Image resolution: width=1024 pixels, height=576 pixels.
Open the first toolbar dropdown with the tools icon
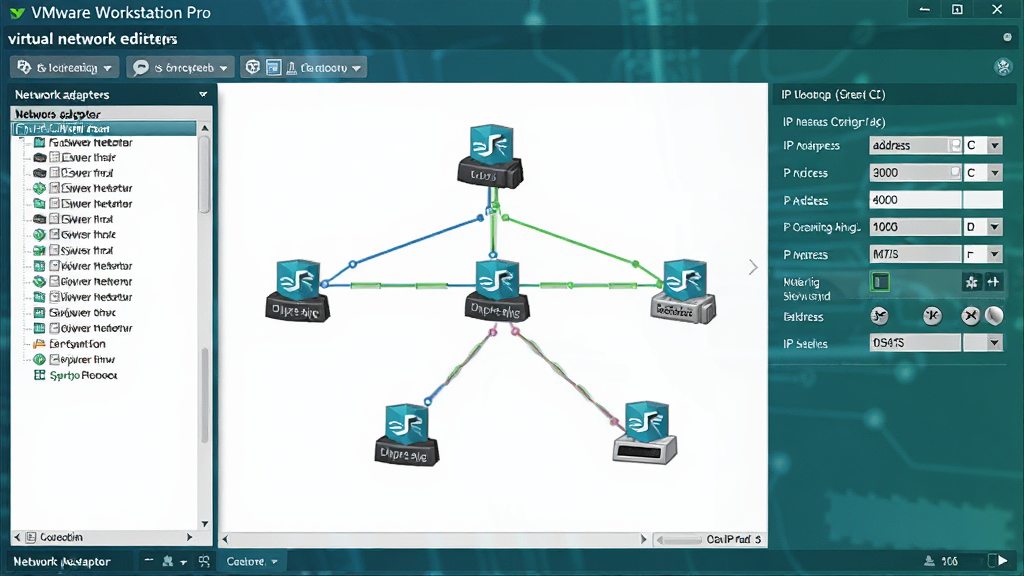tap(64, 67)
